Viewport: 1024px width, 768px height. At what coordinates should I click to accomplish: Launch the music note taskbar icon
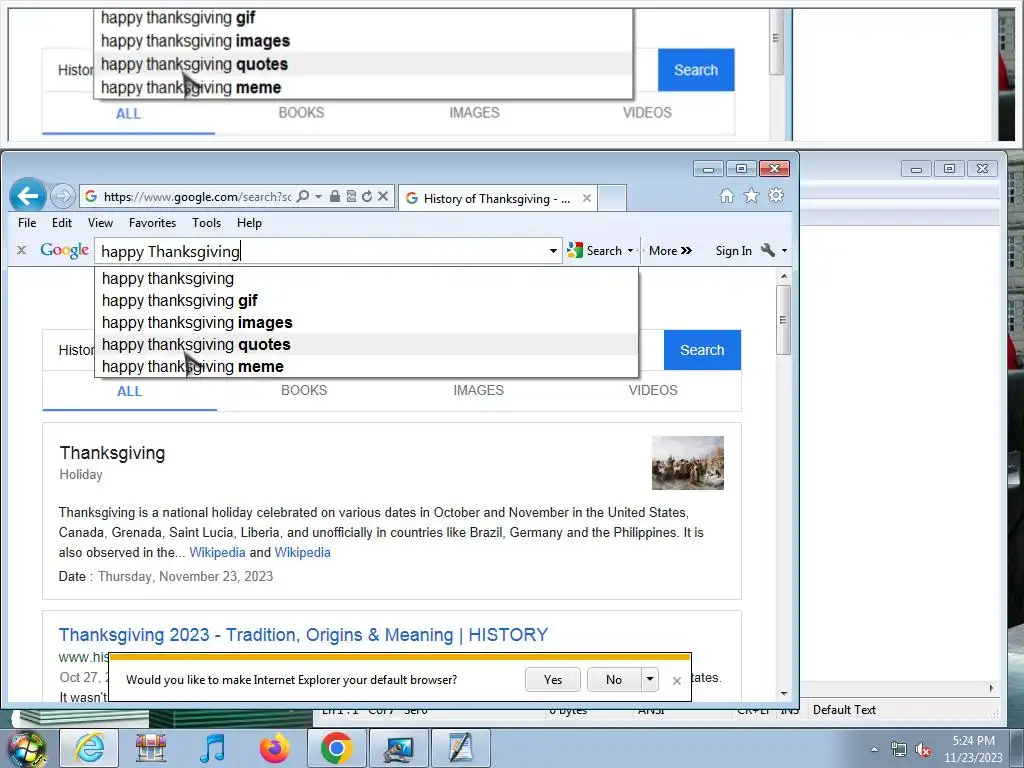[212, 748]
